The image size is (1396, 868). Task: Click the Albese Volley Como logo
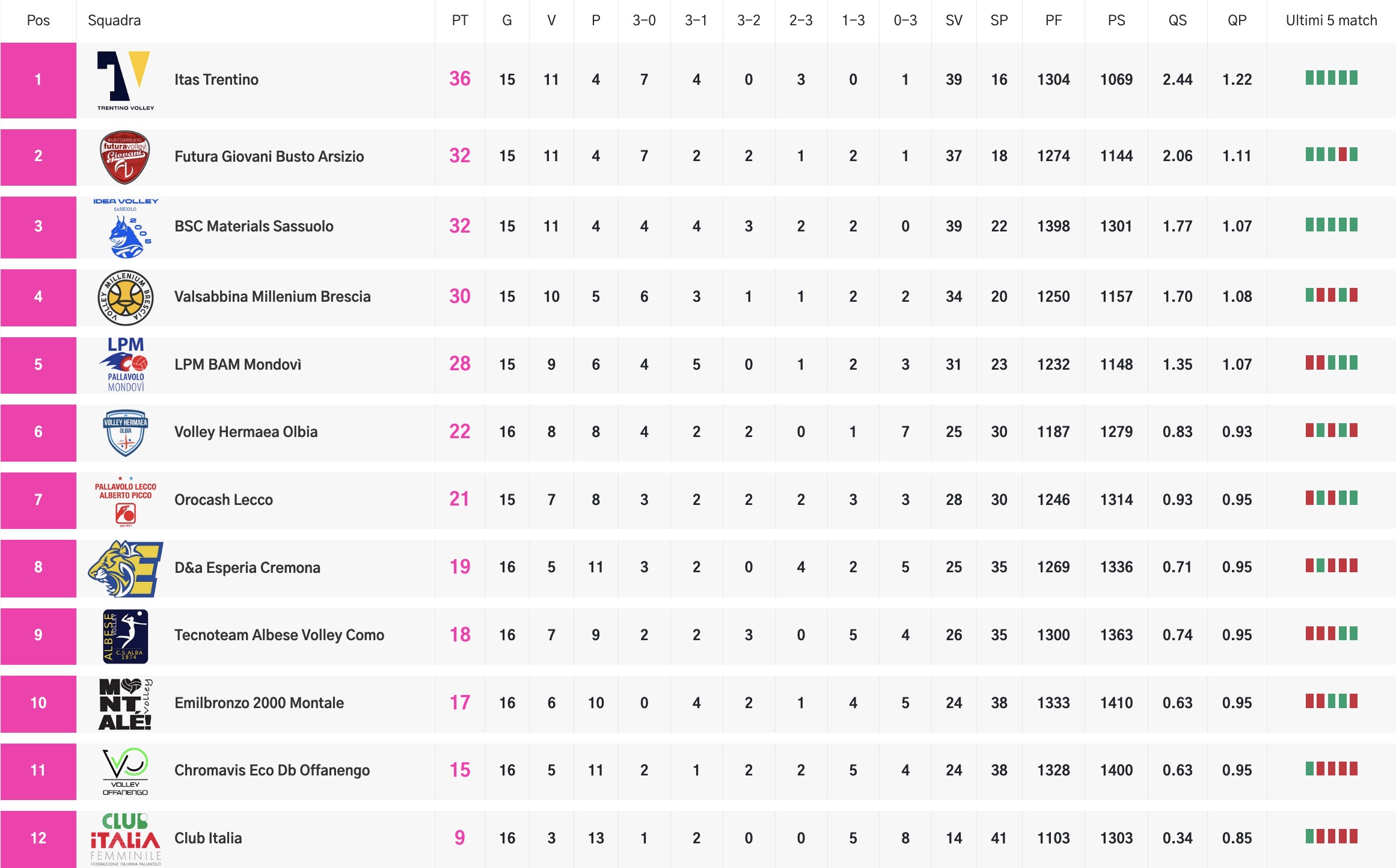(x=125, y=636)
